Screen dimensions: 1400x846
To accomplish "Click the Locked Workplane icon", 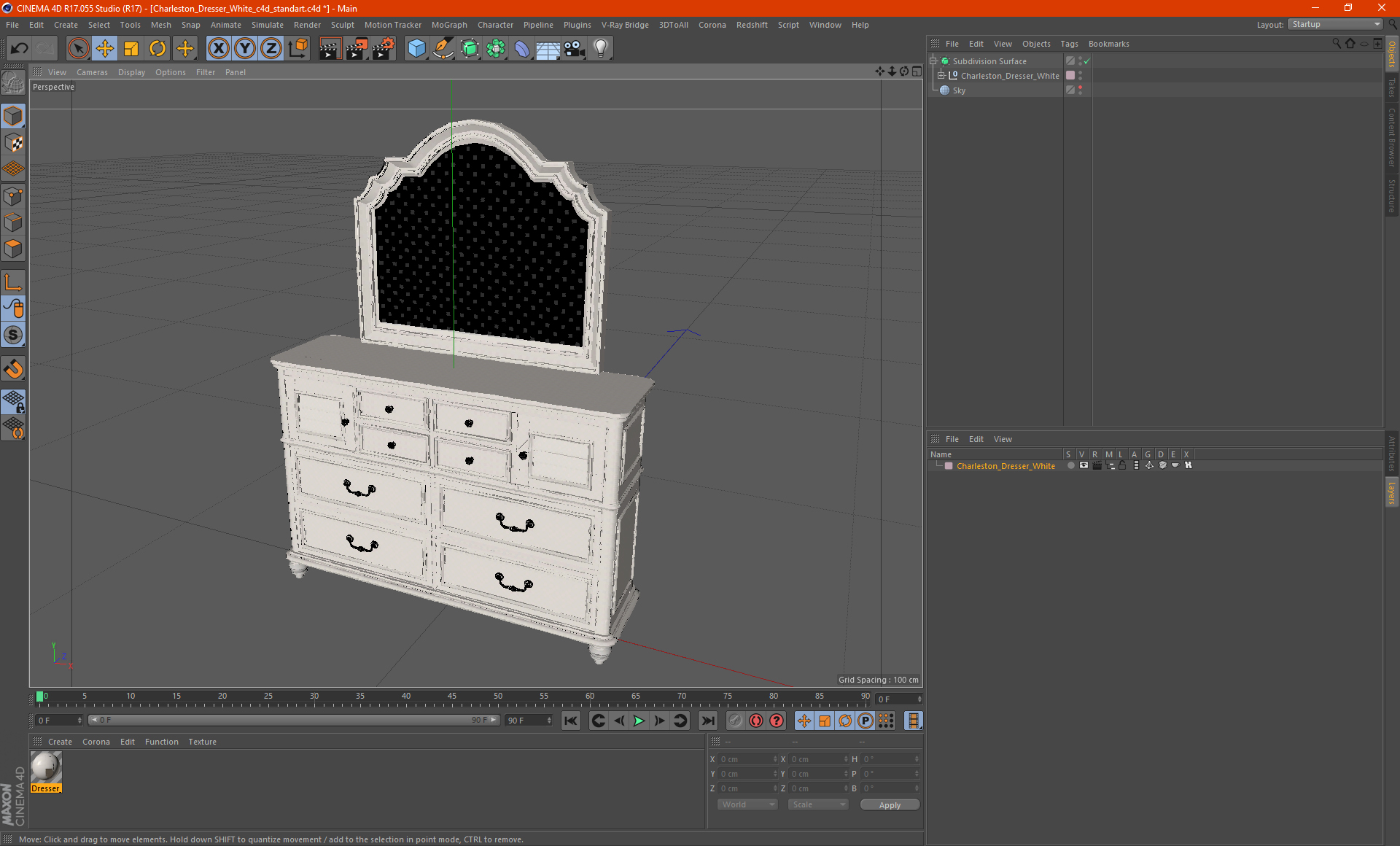I will pyautogui.click(x=14, y=402).
